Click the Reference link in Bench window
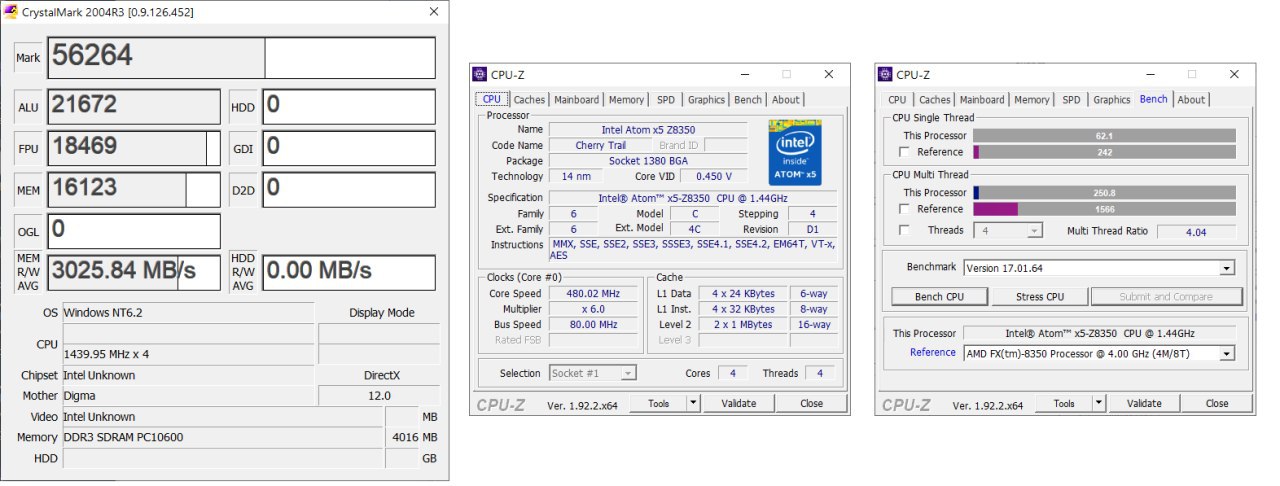 point(932,352)
